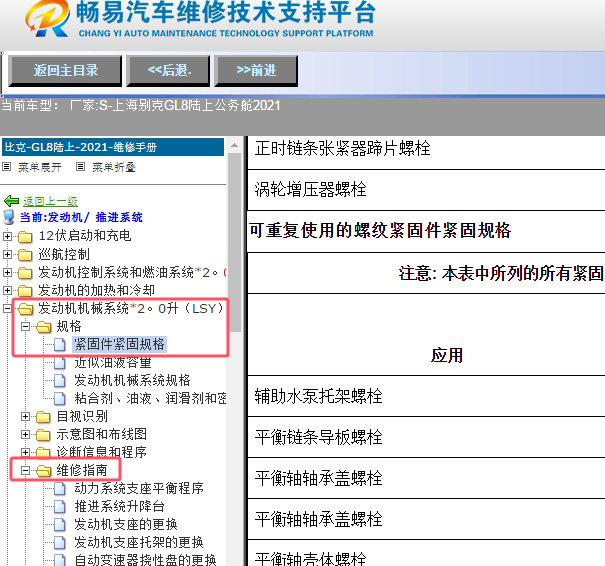
Task: Click tree panel scrollbar up arrow
Action: pos(234,145)
